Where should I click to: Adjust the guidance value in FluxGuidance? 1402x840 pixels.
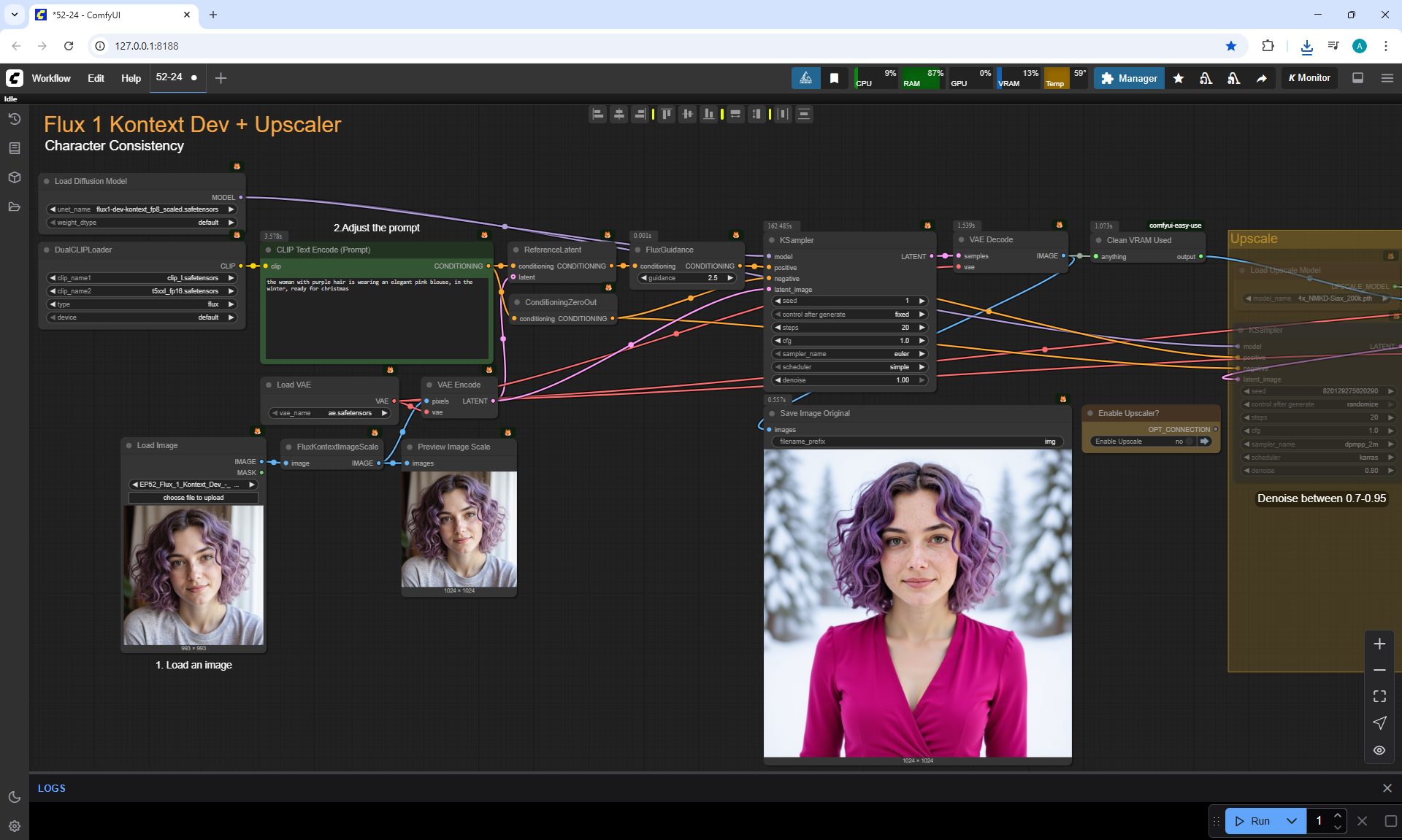click(x=686, y=278)
